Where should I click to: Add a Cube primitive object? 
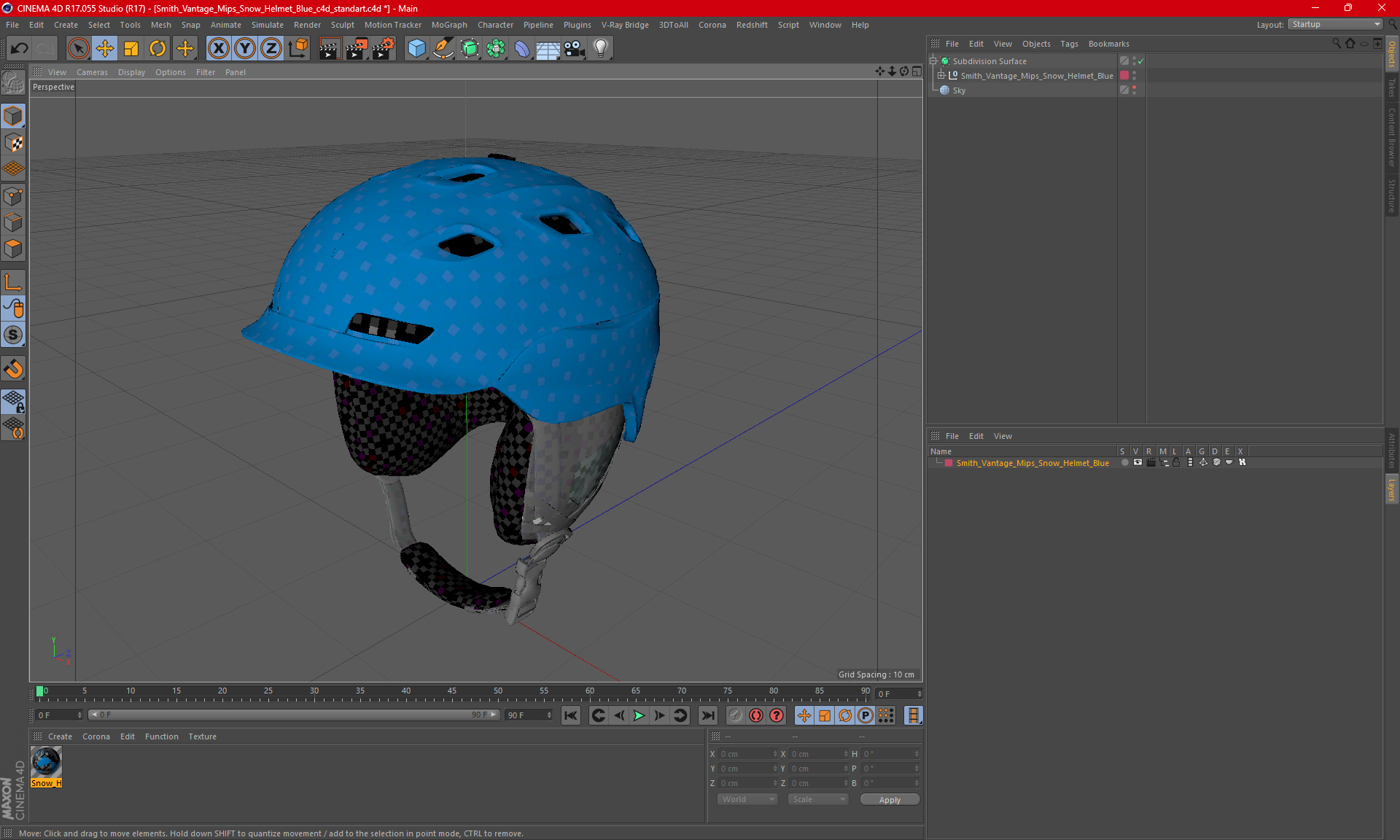(416, 49)
